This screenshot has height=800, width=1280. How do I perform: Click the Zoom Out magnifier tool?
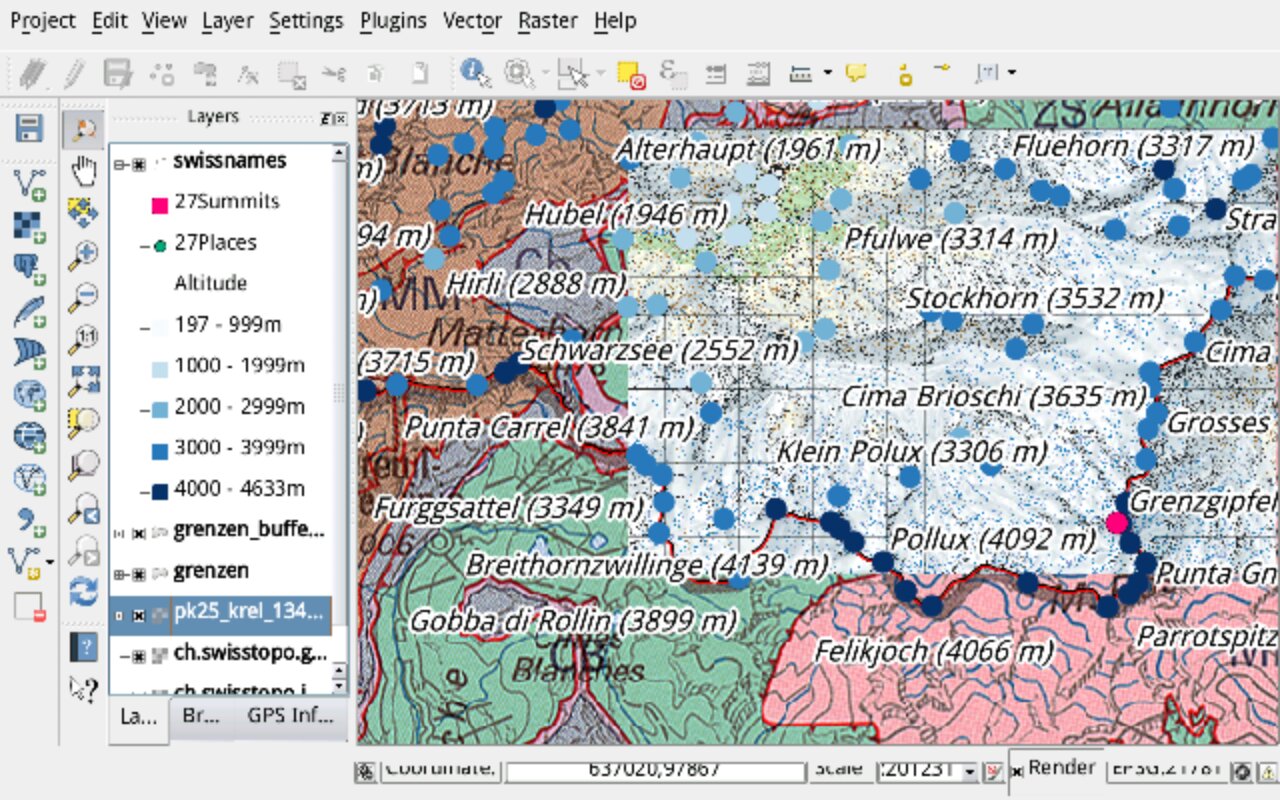84,296
